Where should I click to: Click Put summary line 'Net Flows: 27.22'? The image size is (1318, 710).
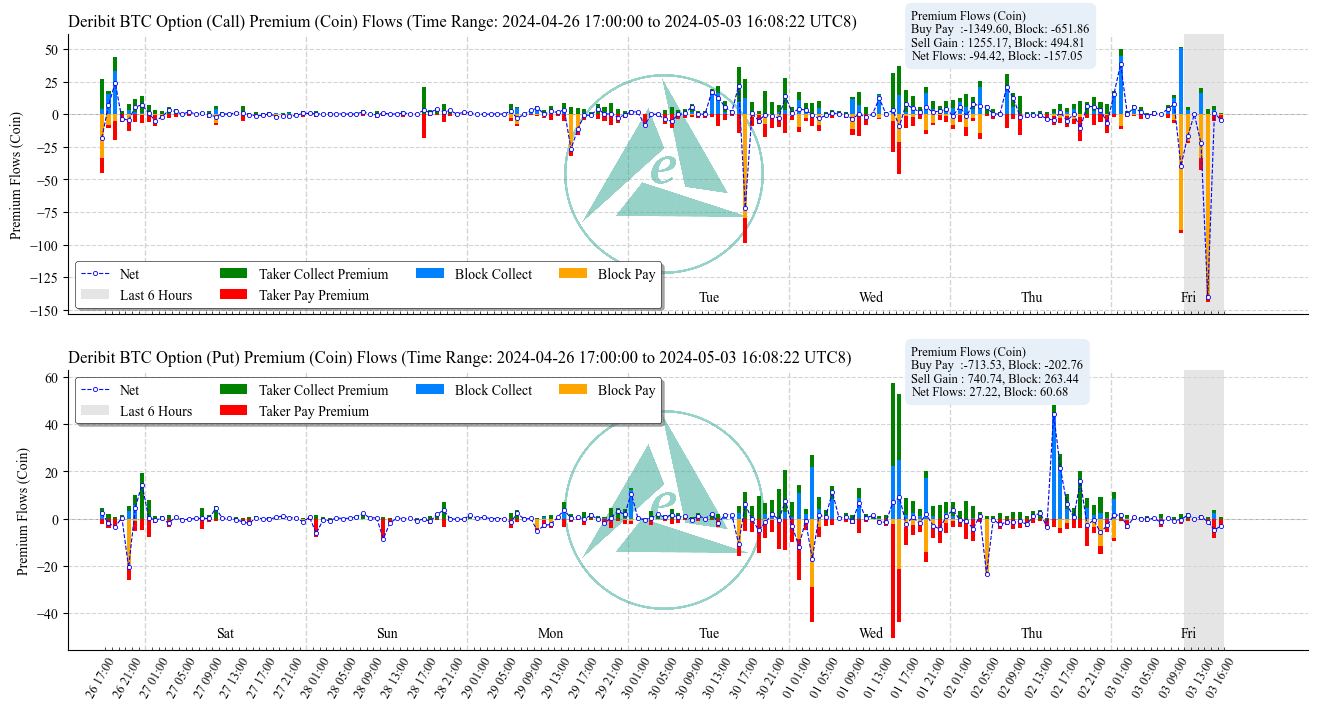[x=989, y=392]
